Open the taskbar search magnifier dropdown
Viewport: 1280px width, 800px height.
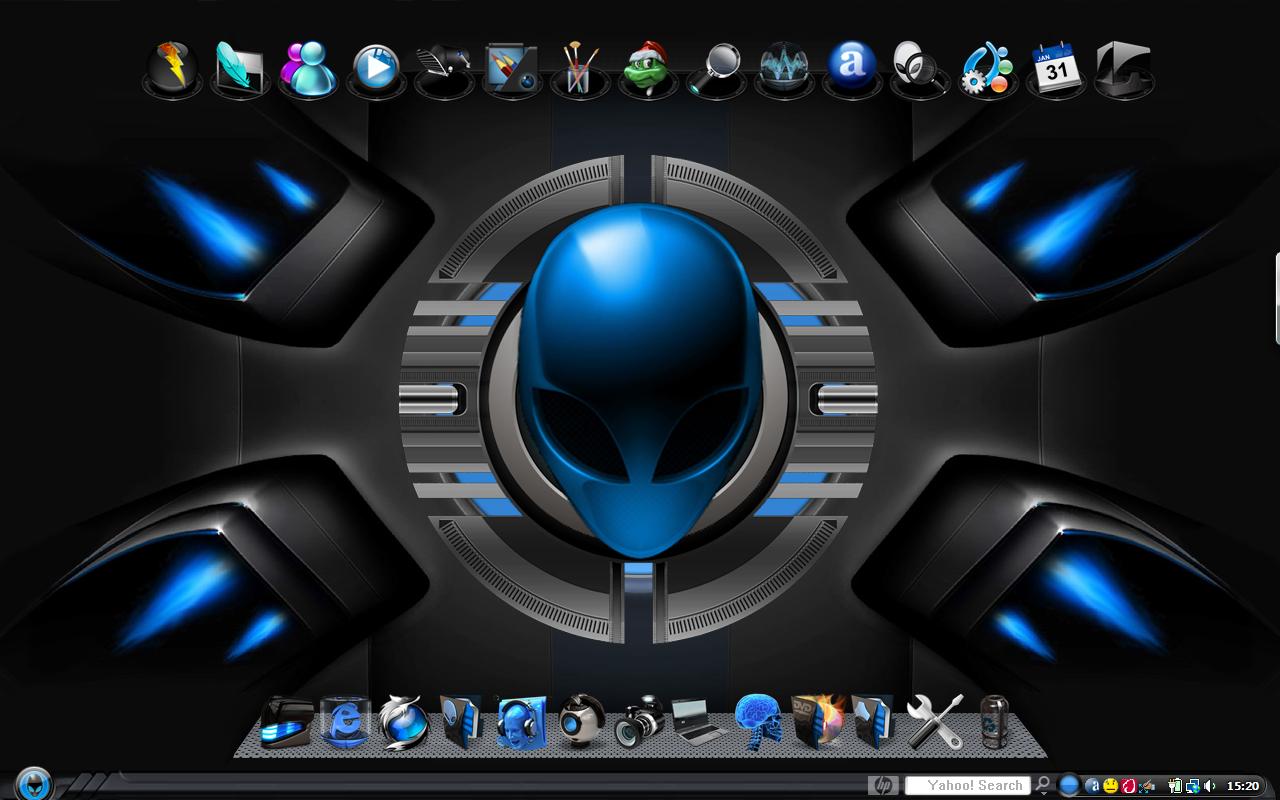coord(1044,785)
